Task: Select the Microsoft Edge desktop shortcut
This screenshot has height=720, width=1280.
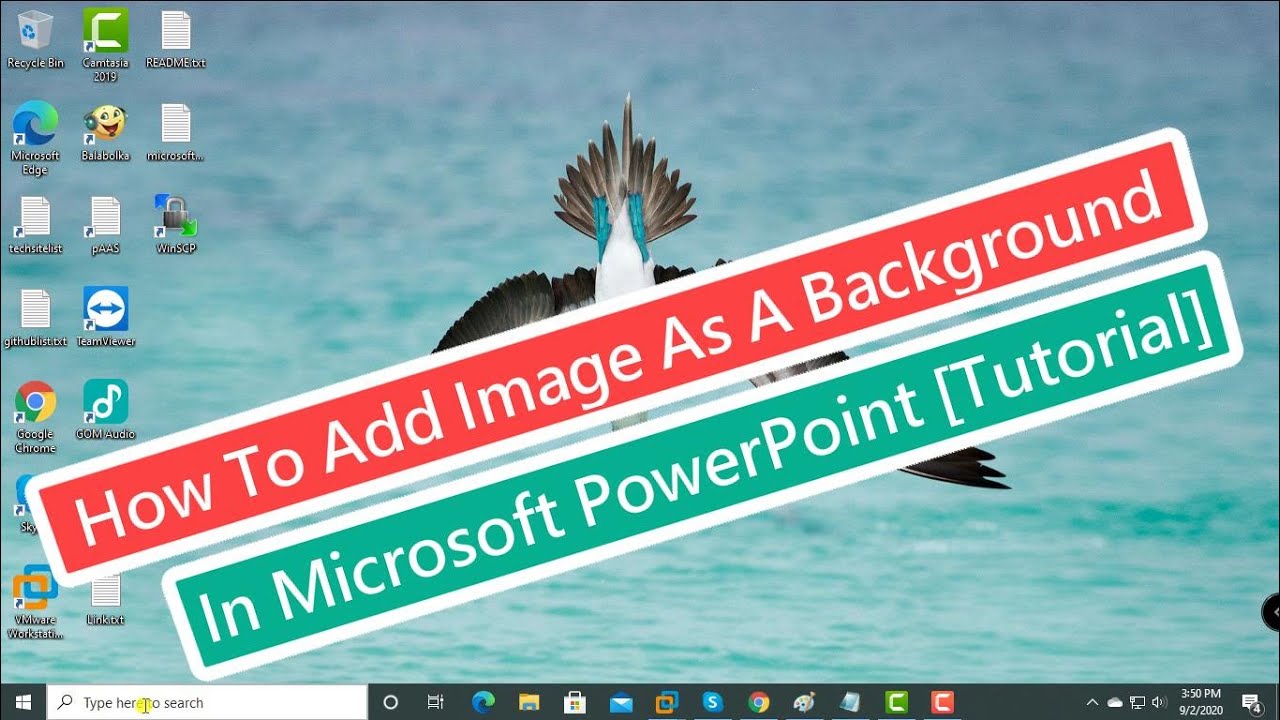Action: 35,139
